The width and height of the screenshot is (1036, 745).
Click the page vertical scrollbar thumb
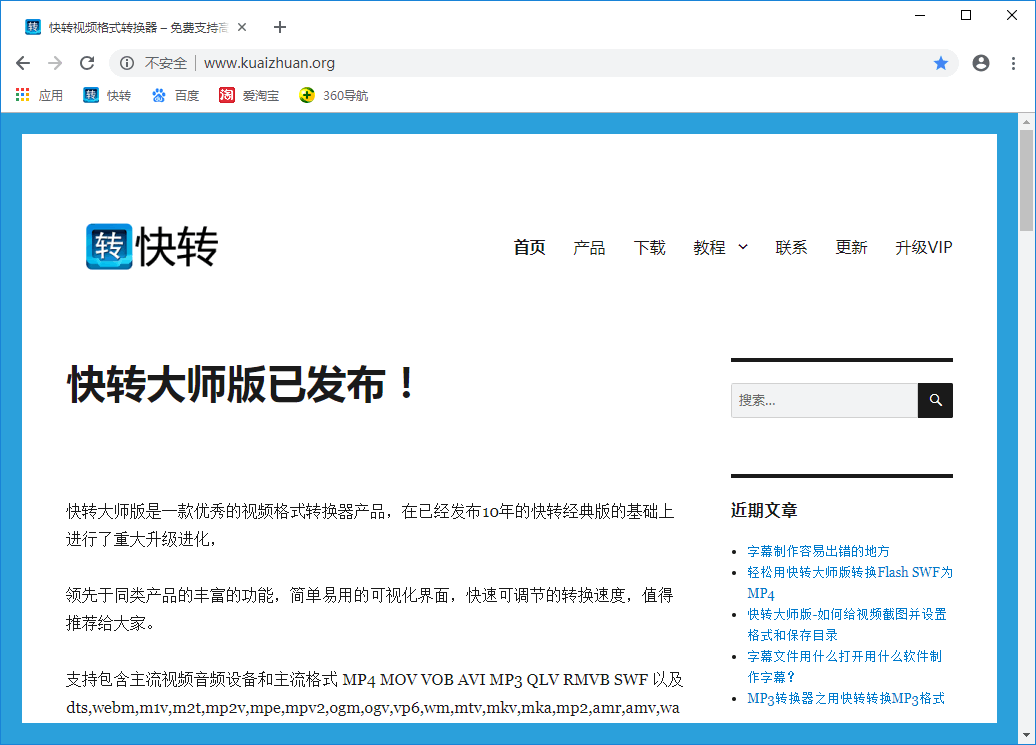(1026, 180)
